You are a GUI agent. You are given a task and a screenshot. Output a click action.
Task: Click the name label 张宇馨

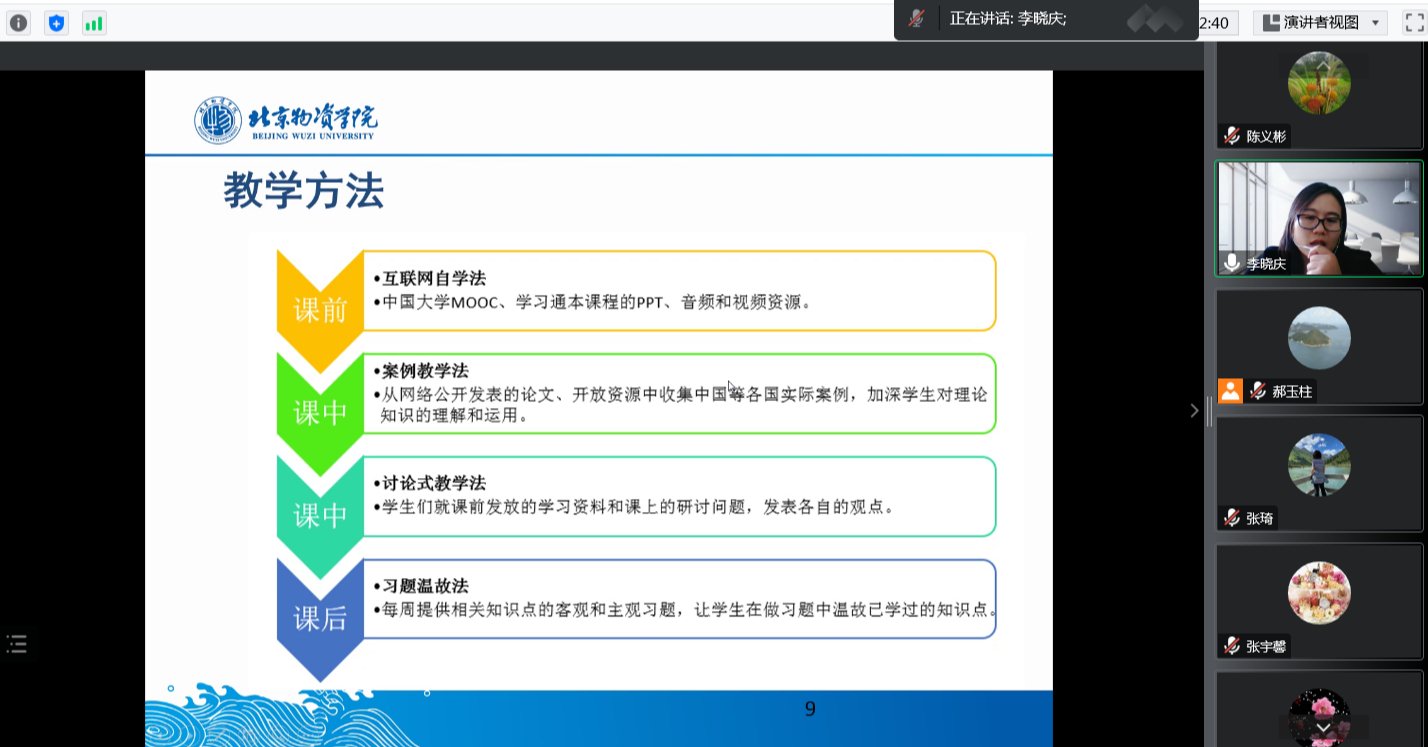tap(1265, 646)
